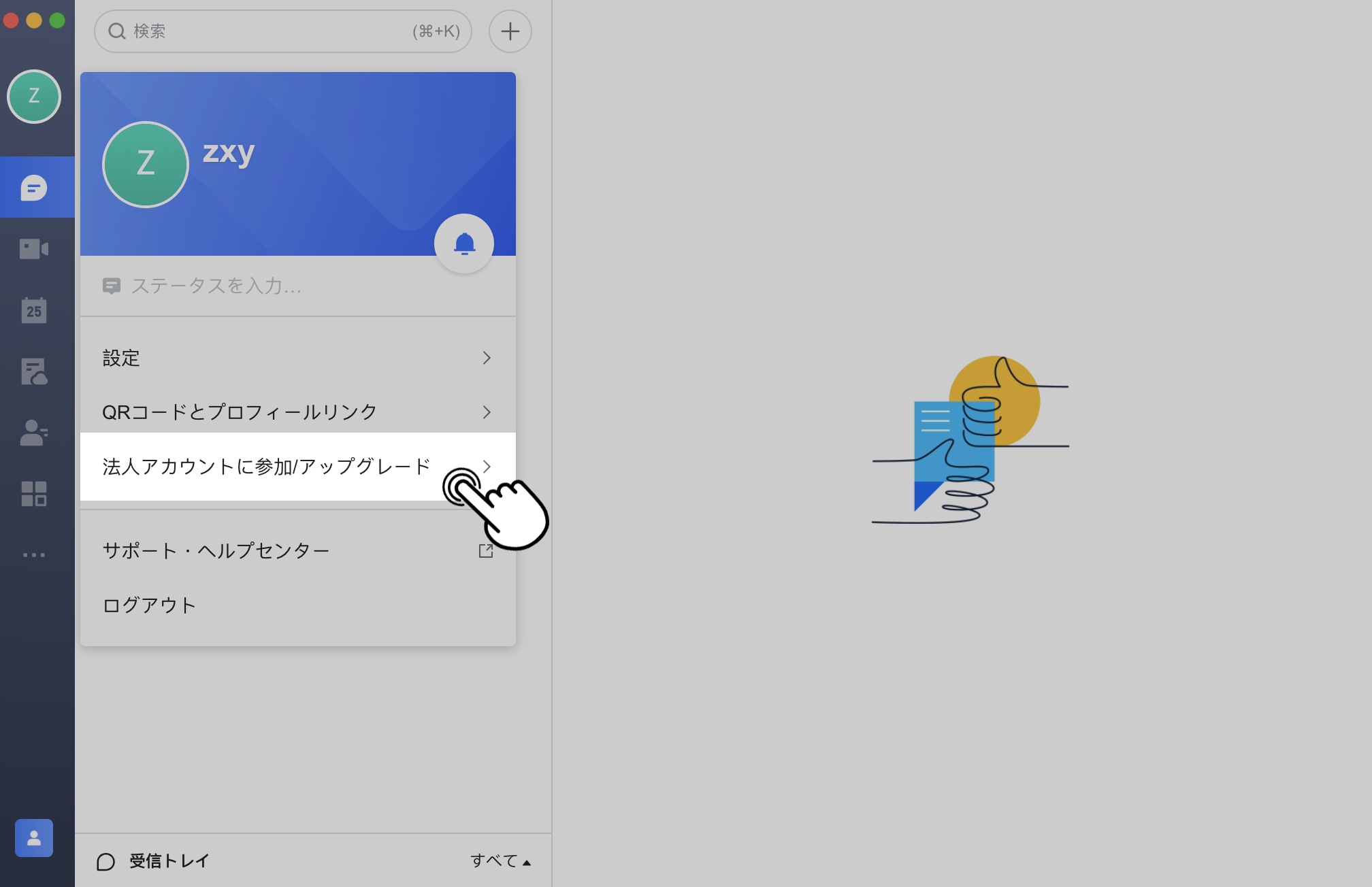
Task: Open the video meetings sidebar icon
Action: (x=34, y=249)
